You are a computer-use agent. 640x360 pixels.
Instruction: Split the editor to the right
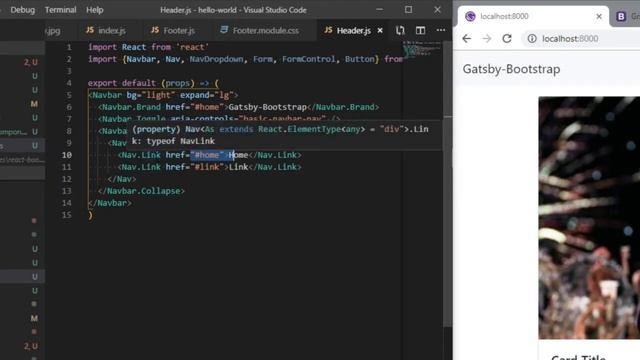(x=420, y=30)
